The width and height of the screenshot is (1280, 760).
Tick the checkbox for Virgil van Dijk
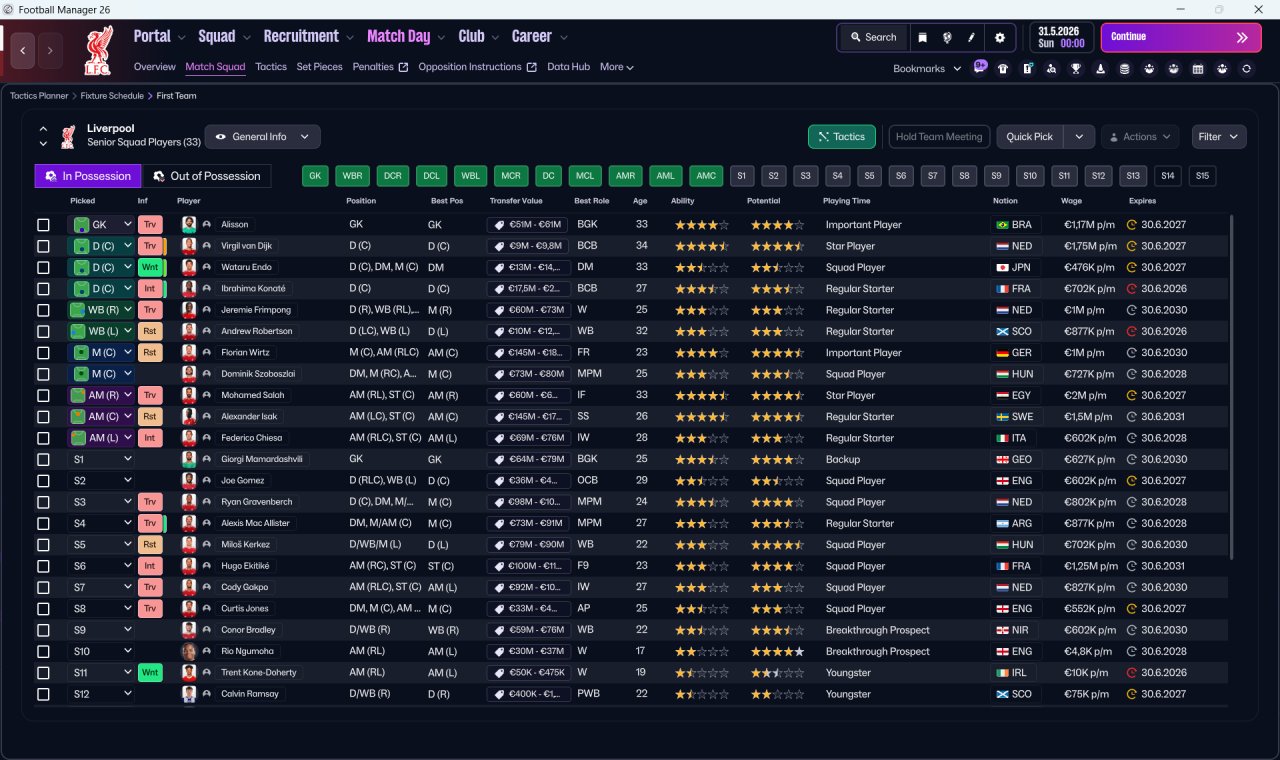tap(43, 246)
